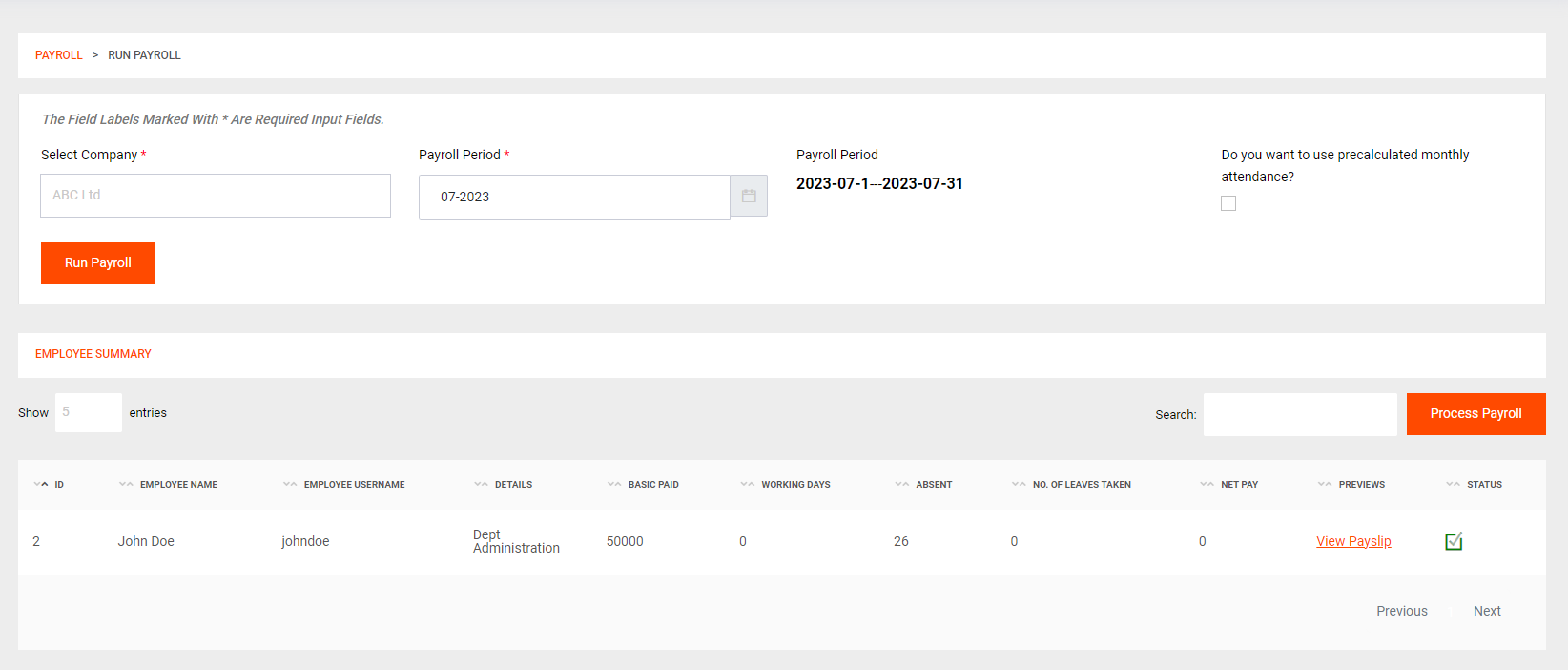Go to Payroll breadcrumb link
The image size is (1568, 670).
click(x=59, y=55)
